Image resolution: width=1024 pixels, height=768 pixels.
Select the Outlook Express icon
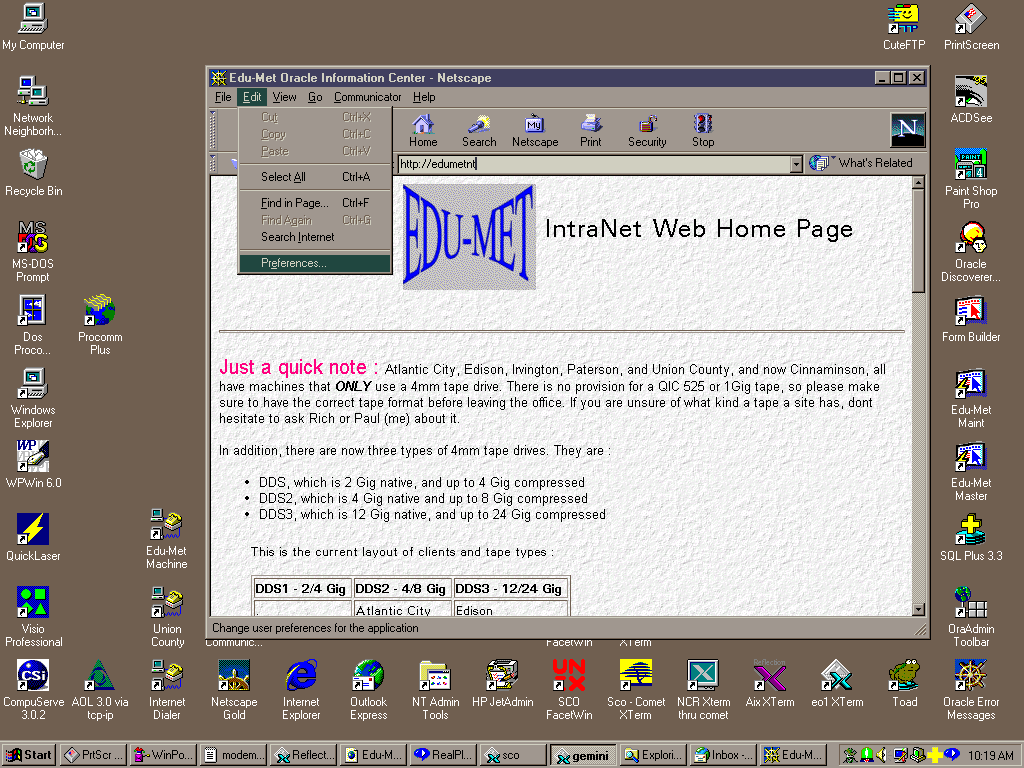click(x=368, y=690)
